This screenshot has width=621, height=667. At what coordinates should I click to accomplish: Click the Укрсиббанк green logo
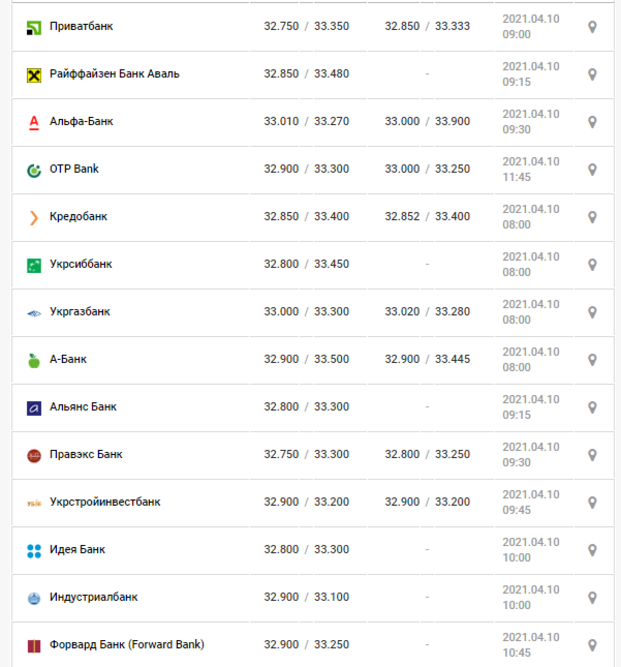click(34, 266)
